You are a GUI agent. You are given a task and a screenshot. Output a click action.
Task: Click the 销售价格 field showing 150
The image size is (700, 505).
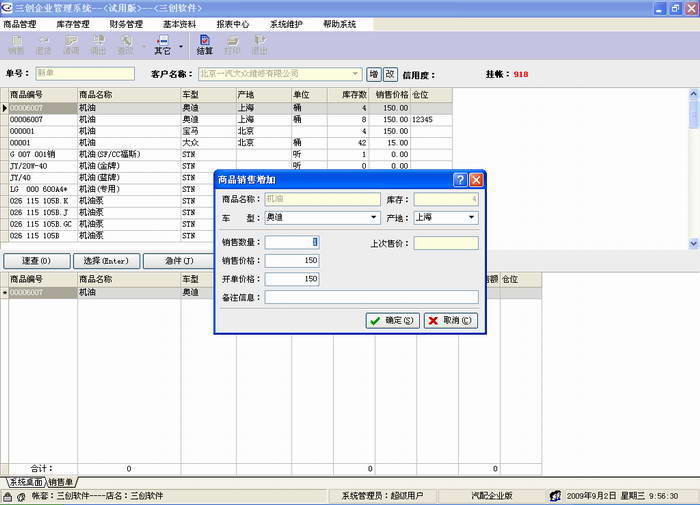tap(292, 260)
